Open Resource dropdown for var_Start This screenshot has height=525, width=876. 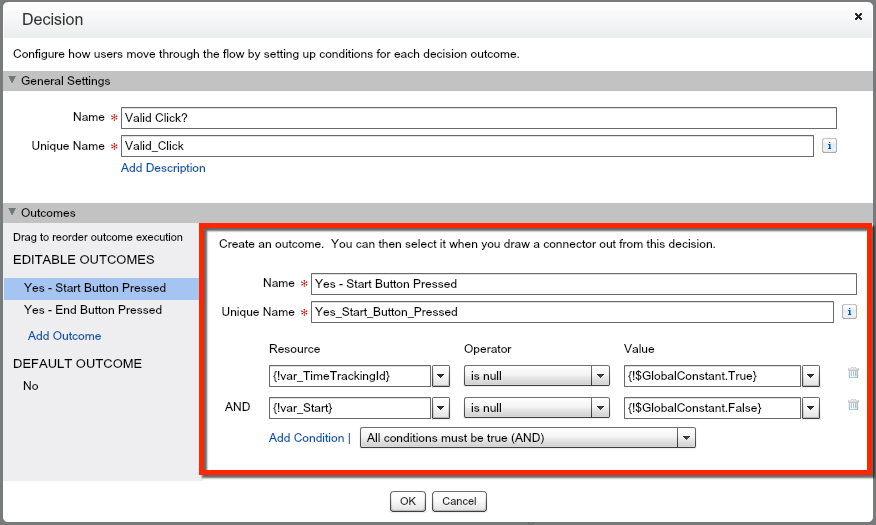click(x=440, y=408)
